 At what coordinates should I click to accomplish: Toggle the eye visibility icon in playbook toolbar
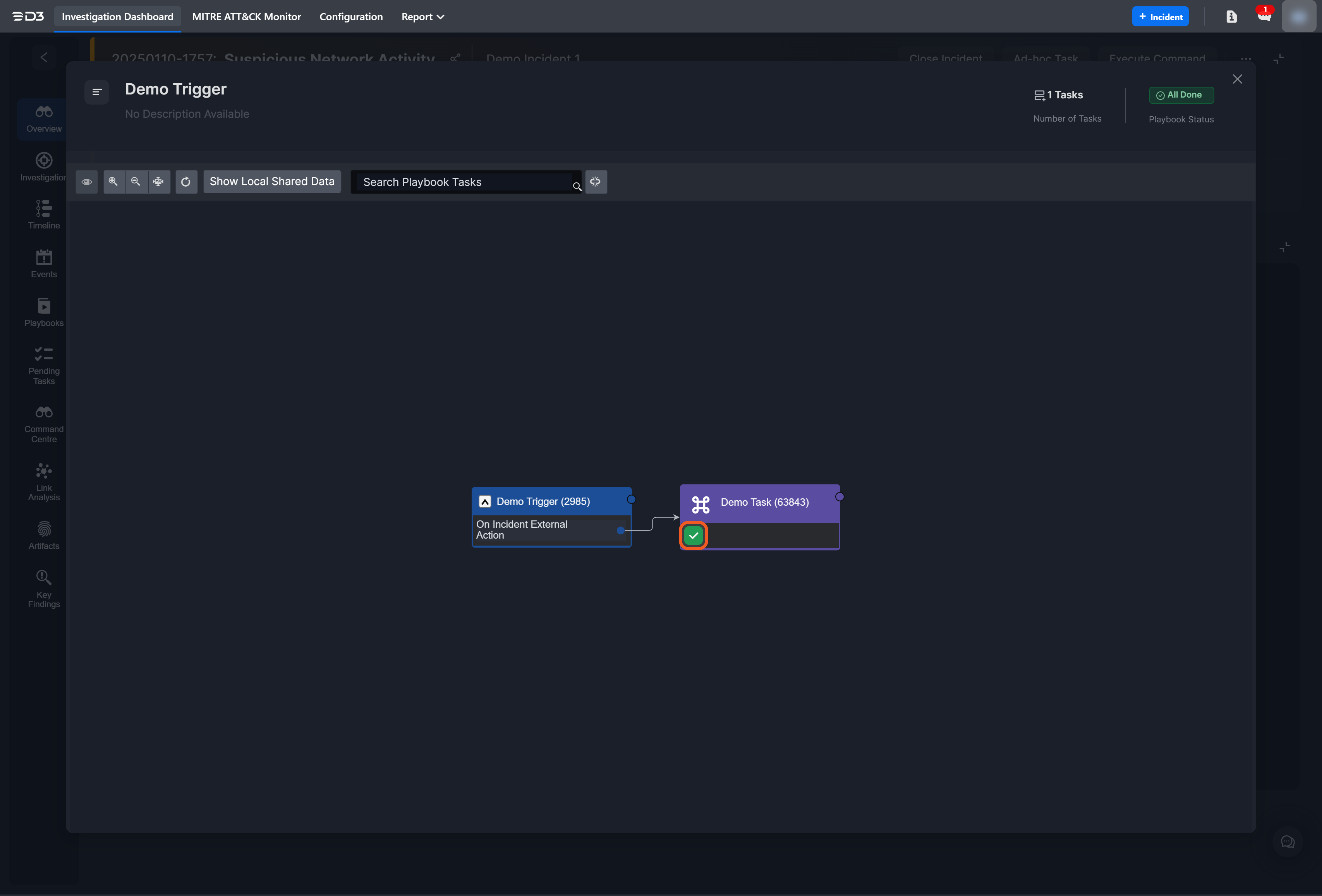coord(86,182)
